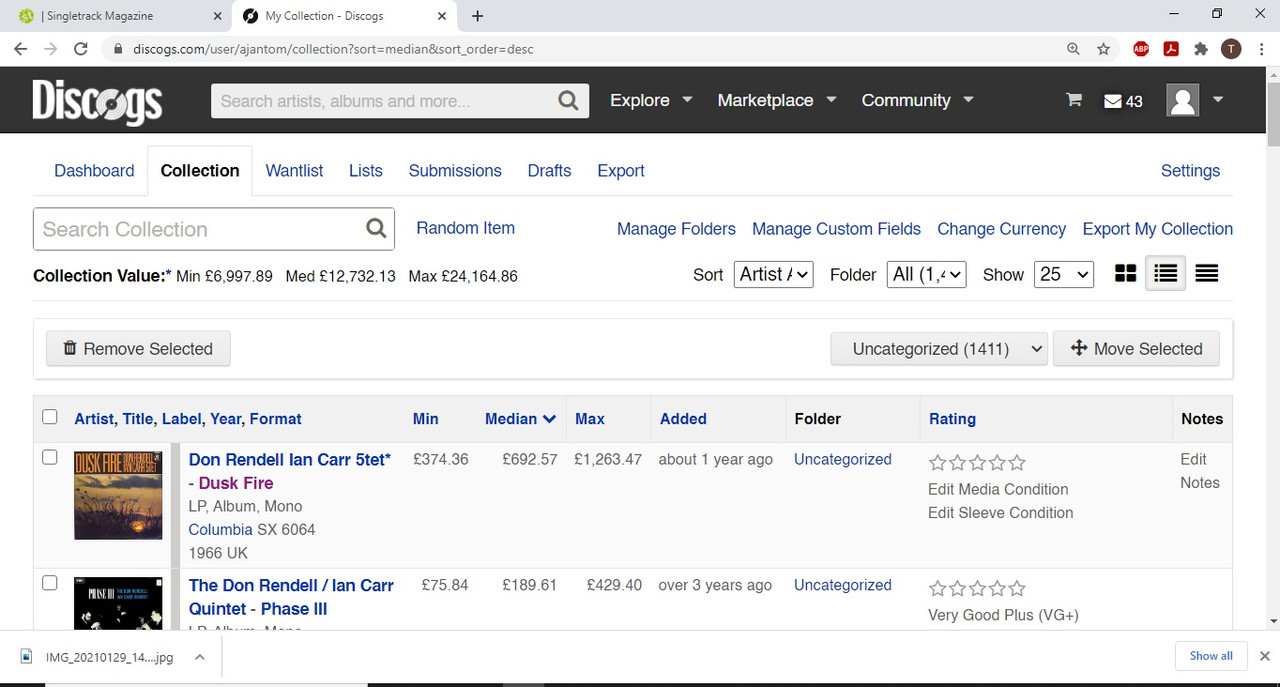This screenshot has width=1280, height=687.
Task: Open the inbox with 43 messages
Action: coord(1123,101)
